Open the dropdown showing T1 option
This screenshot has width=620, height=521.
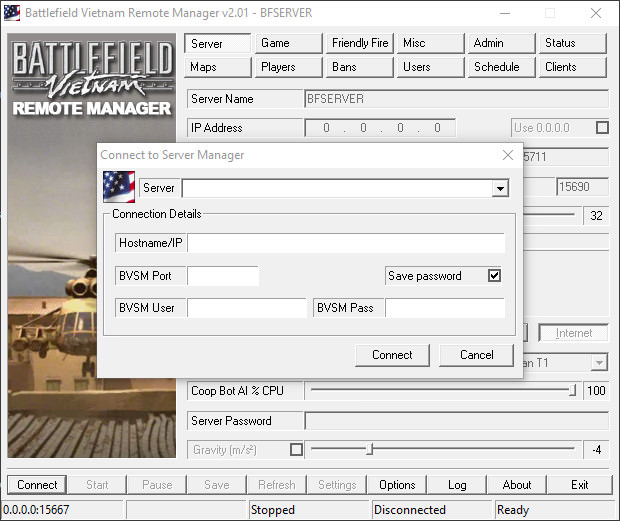598,363
